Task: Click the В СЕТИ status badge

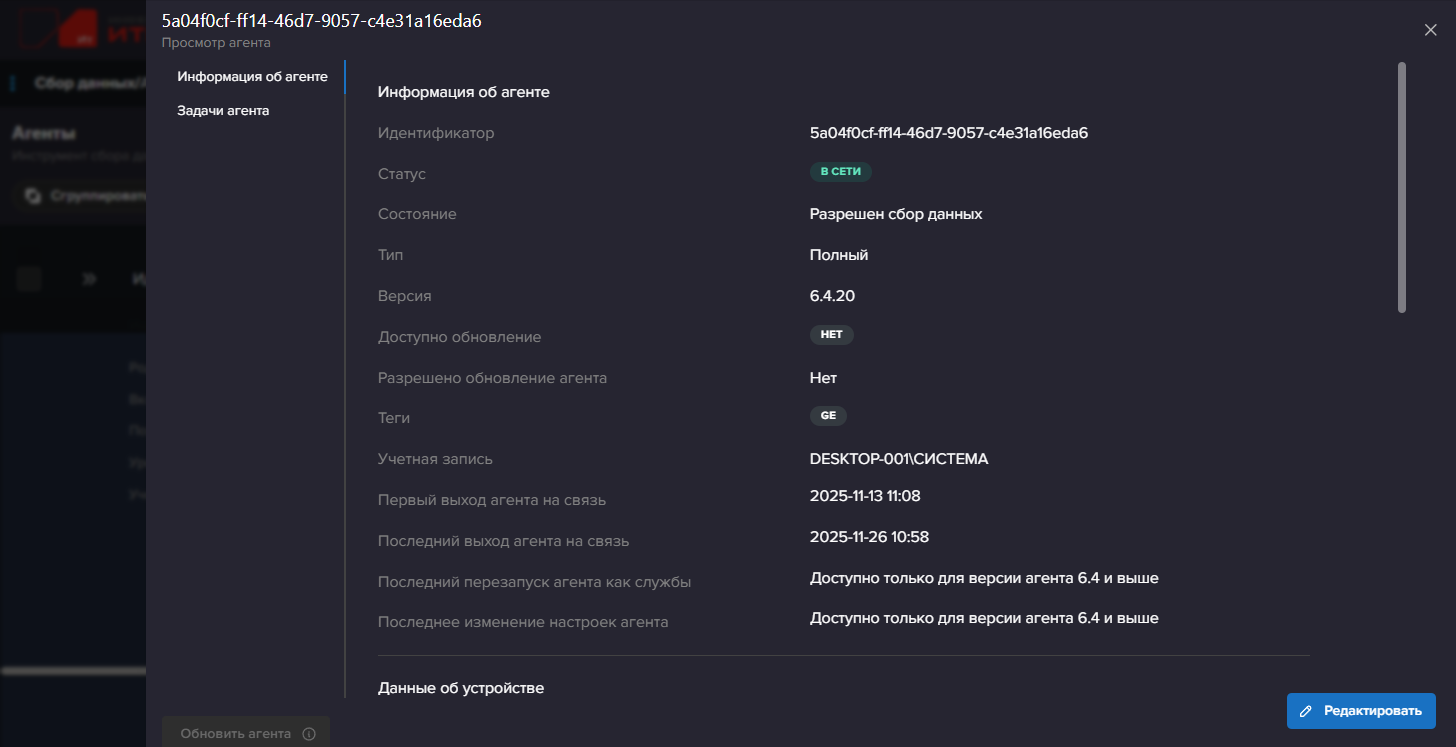Action: click(x=840, y=172)
